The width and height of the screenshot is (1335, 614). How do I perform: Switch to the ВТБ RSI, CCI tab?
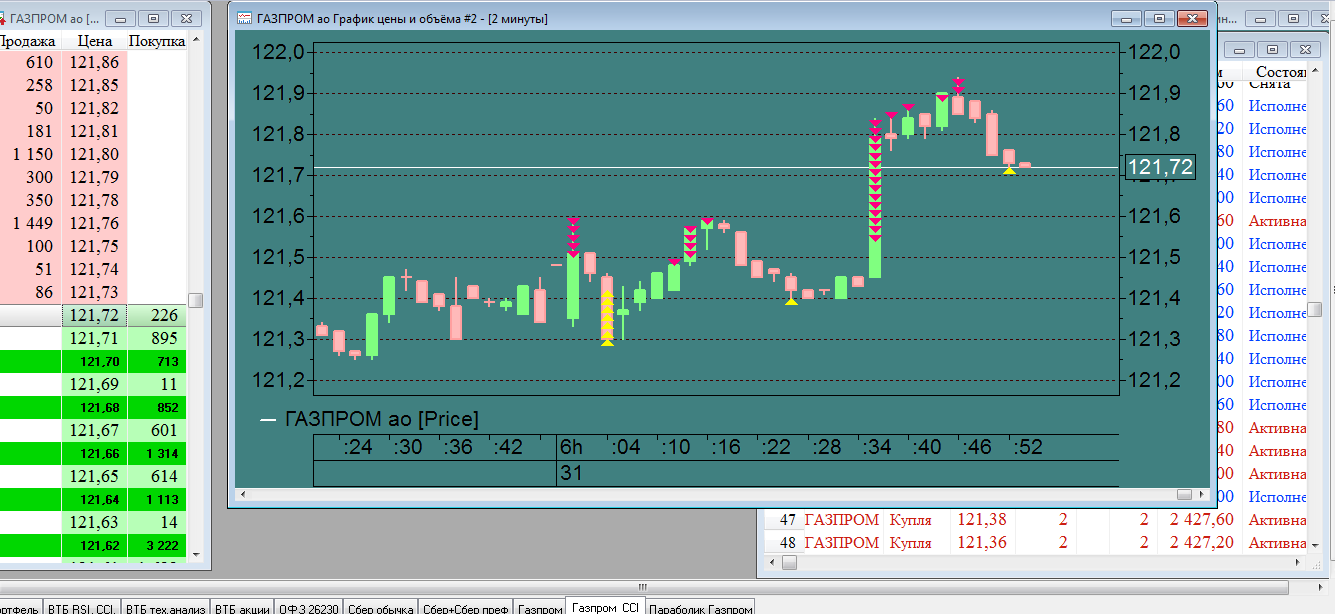coord(83,607)
